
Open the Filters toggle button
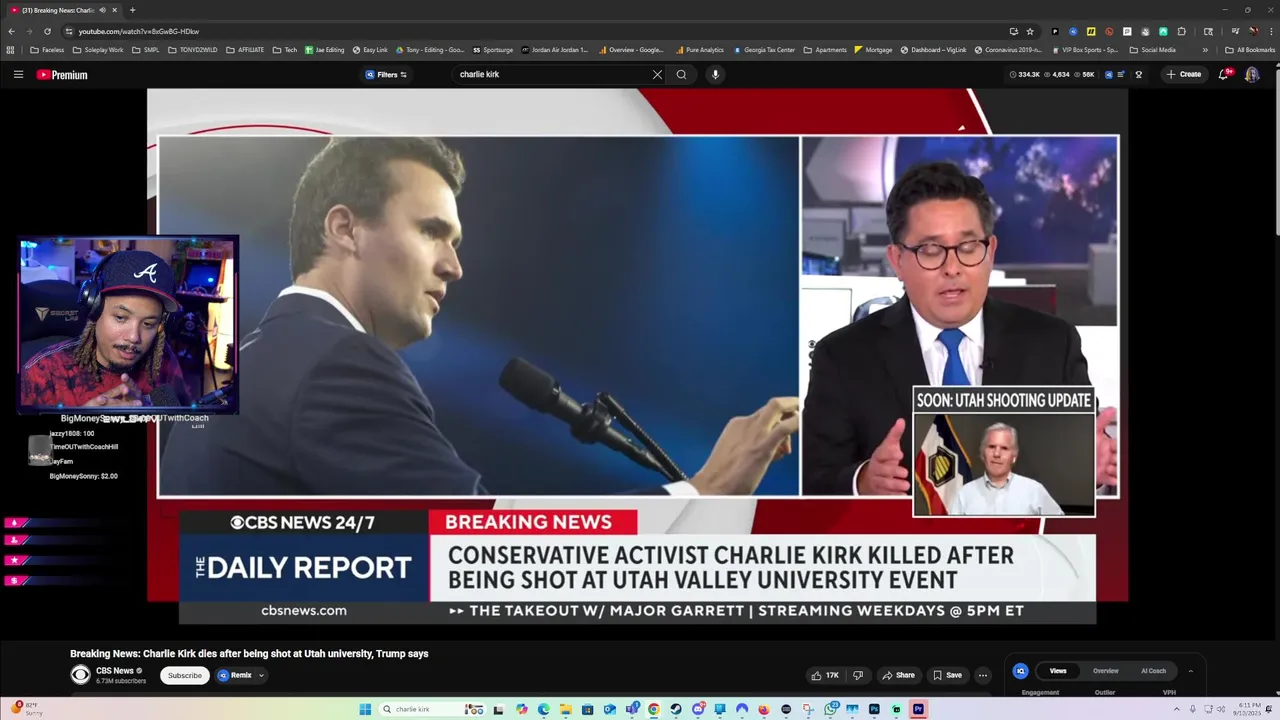386,74
